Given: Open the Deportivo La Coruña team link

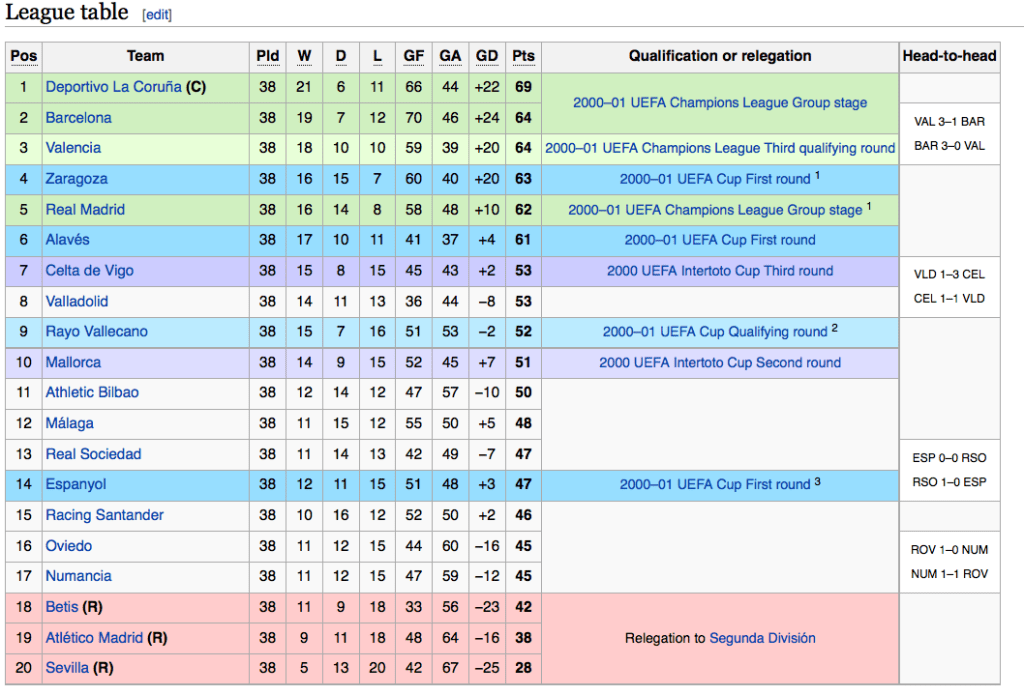Looking at the screenshot, I should (113, 87).
